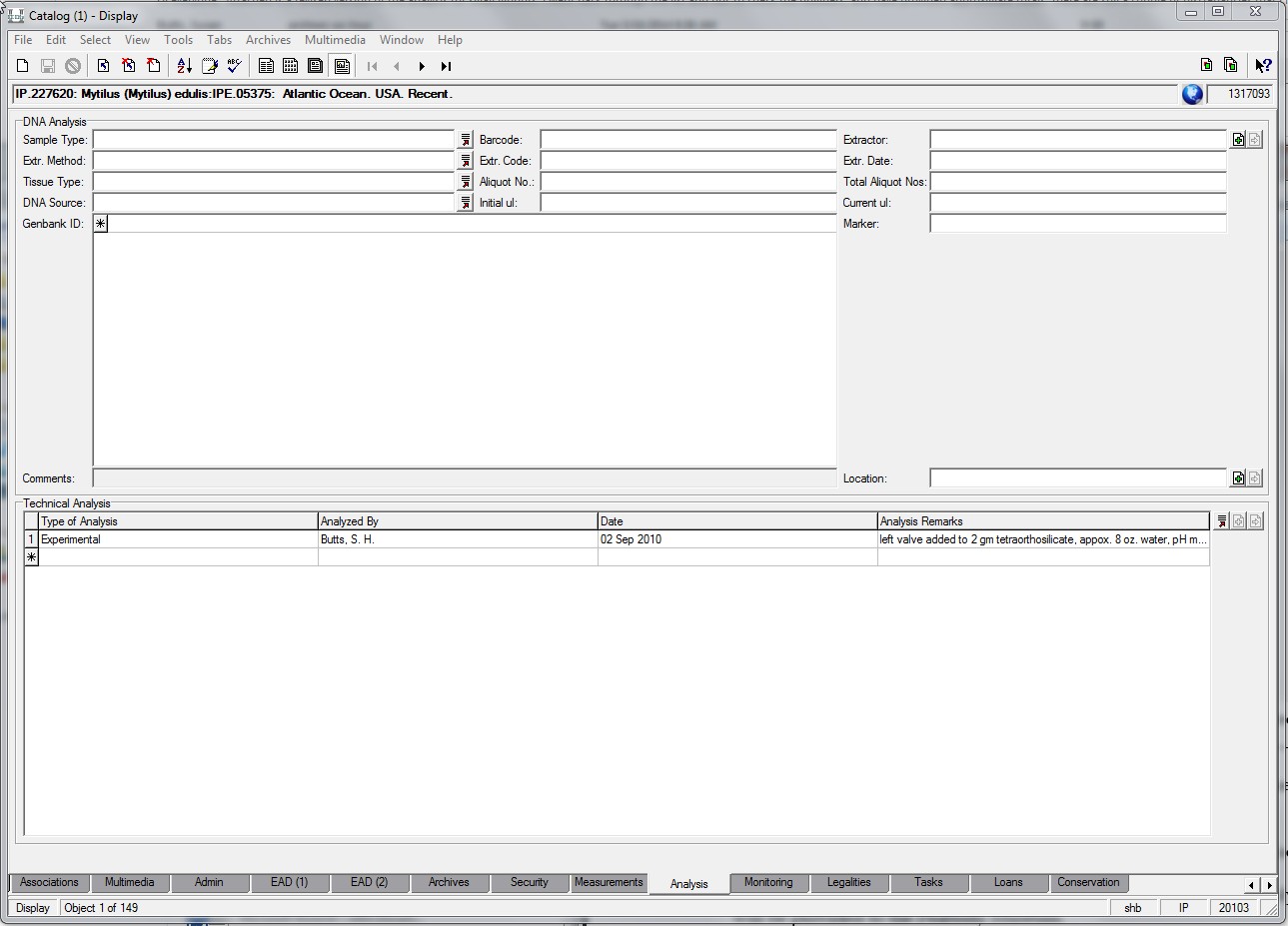Switch to the Legalities tab

click(x=848, y=882)
